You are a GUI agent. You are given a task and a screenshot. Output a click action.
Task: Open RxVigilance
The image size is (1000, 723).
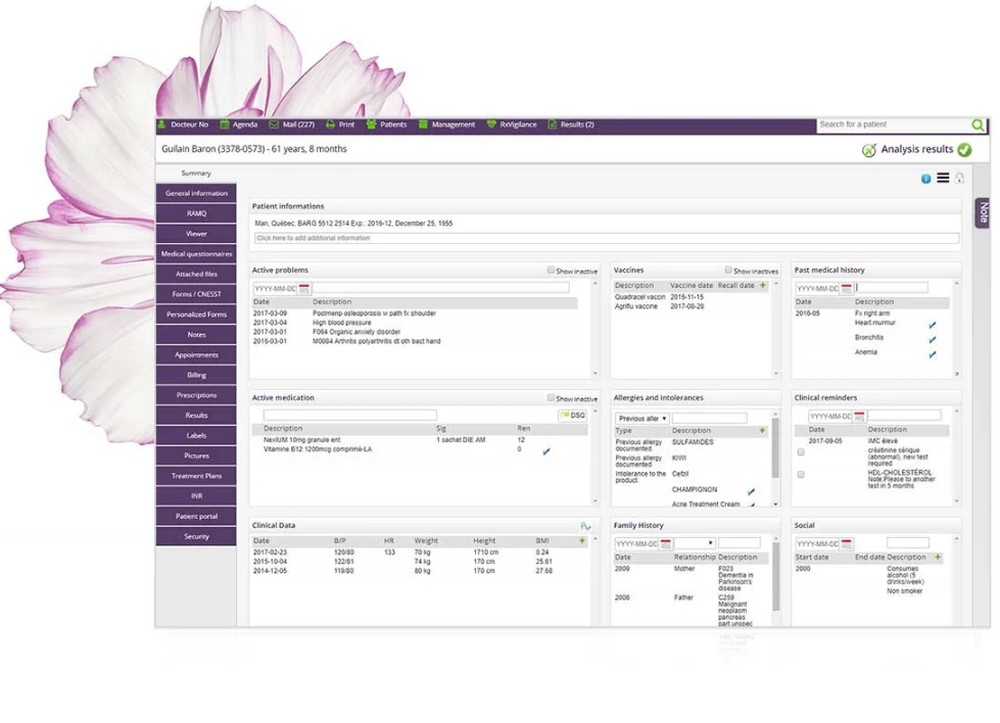point(511,125)
